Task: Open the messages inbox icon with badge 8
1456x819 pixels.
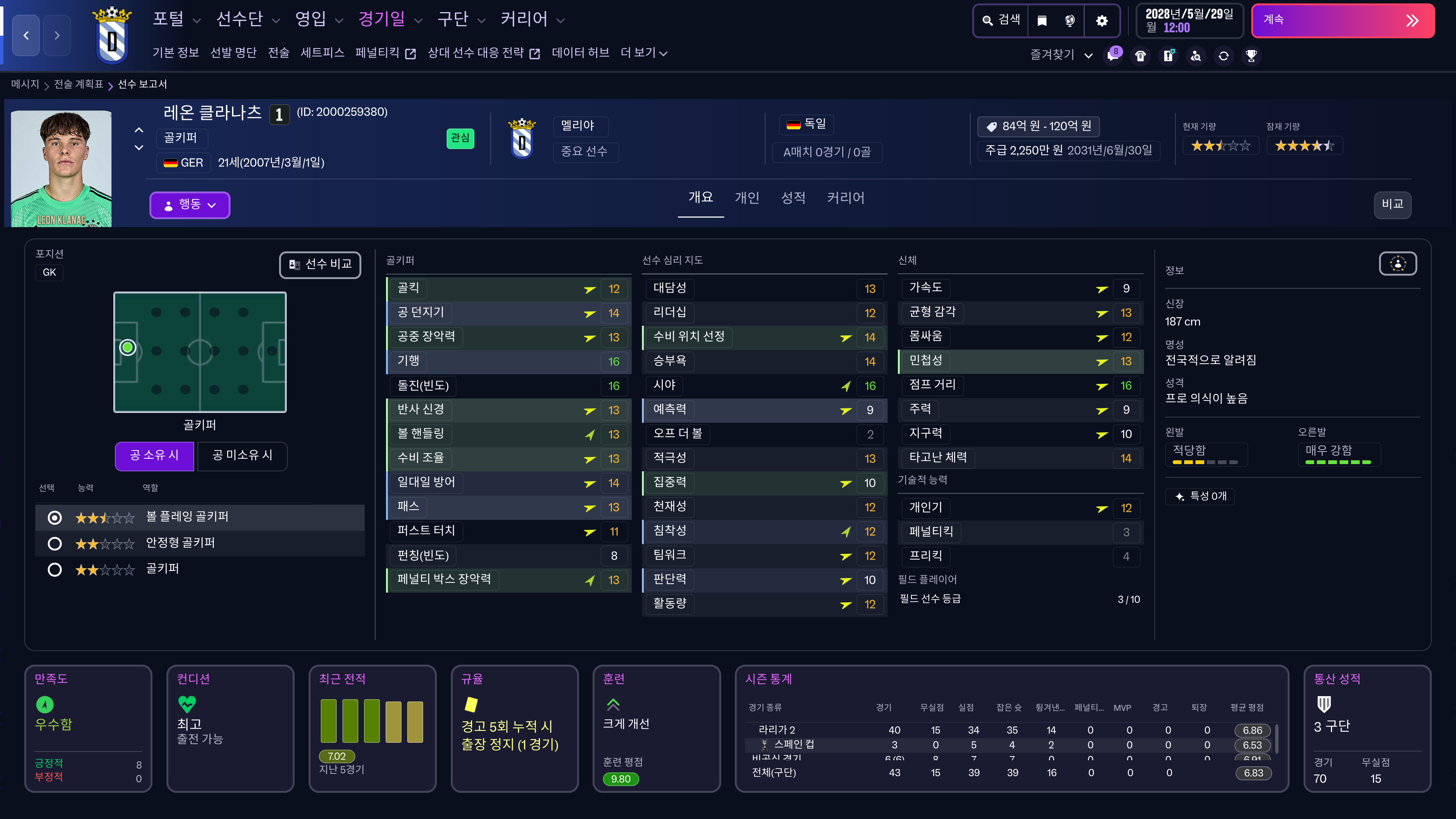Action: (x=1112, y=56)
